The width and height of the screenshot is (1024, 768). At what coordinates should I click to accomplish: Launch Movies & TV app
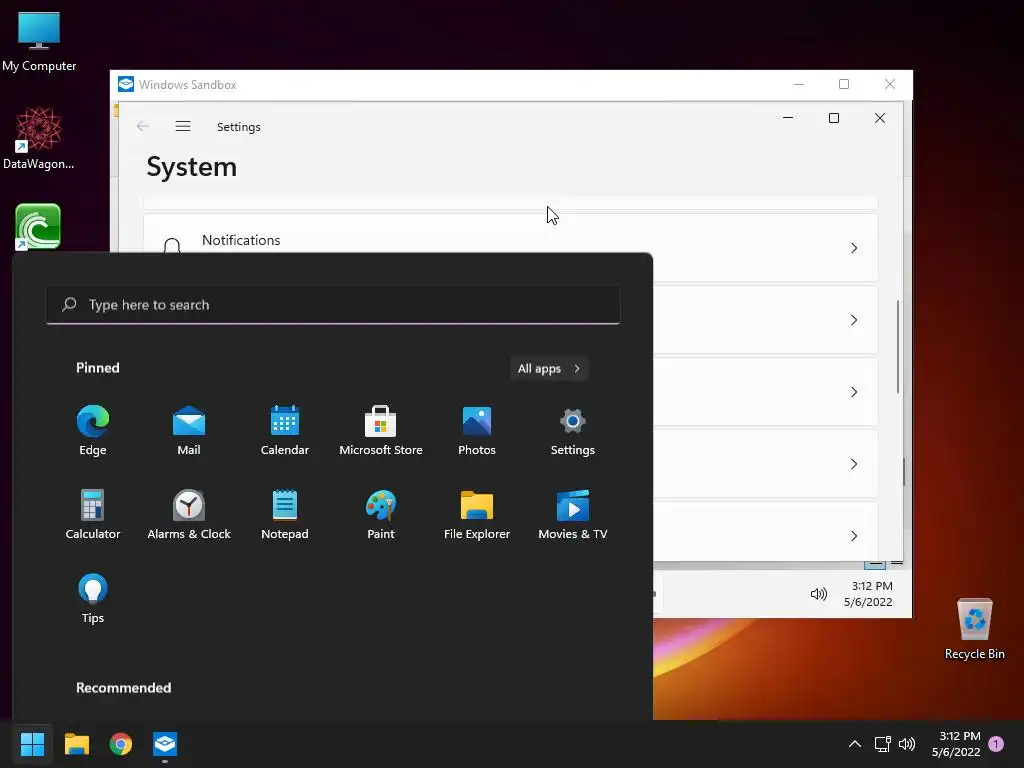point(573,515)
